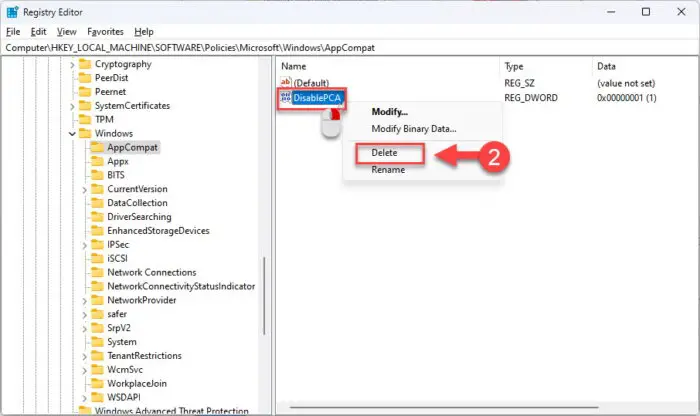Collapse the Windows key

72,134
